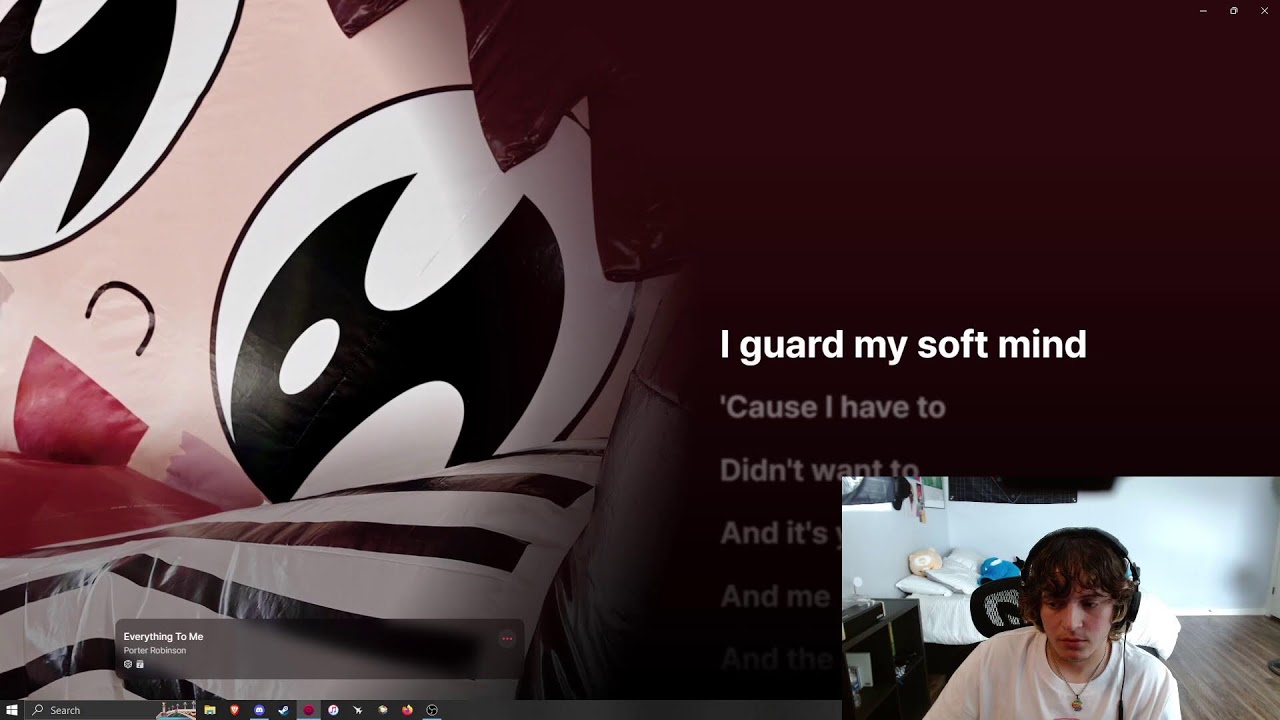1280x720 pixels.
Task: Open OBS Studio from the taskbar
Action: pos(432,710)
